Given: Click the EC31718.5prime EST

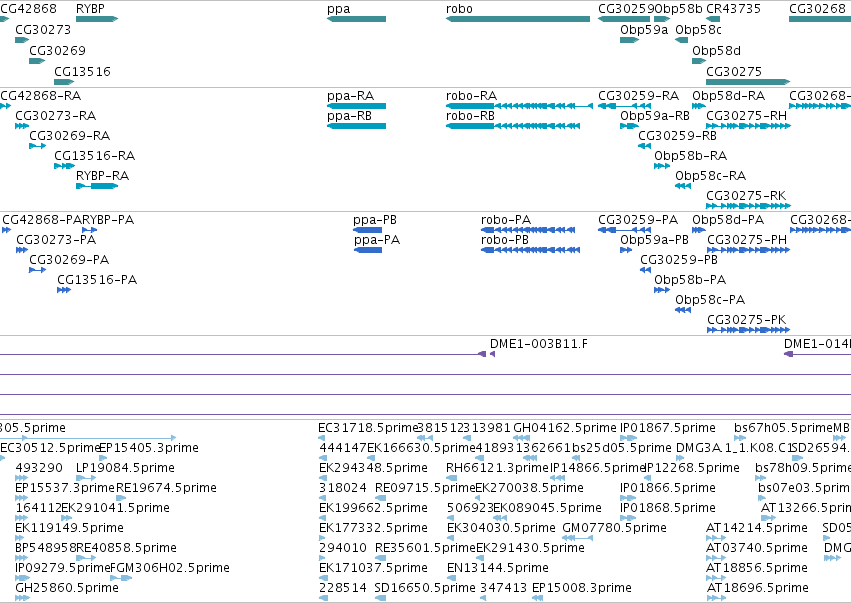Looking at the screenshot, I should click(x=322, y=438).
